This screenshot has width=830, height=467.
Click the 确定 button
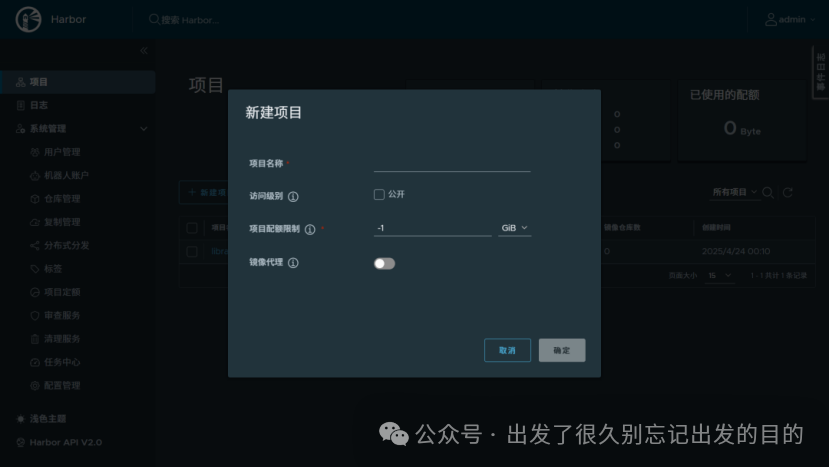[562, 350]
